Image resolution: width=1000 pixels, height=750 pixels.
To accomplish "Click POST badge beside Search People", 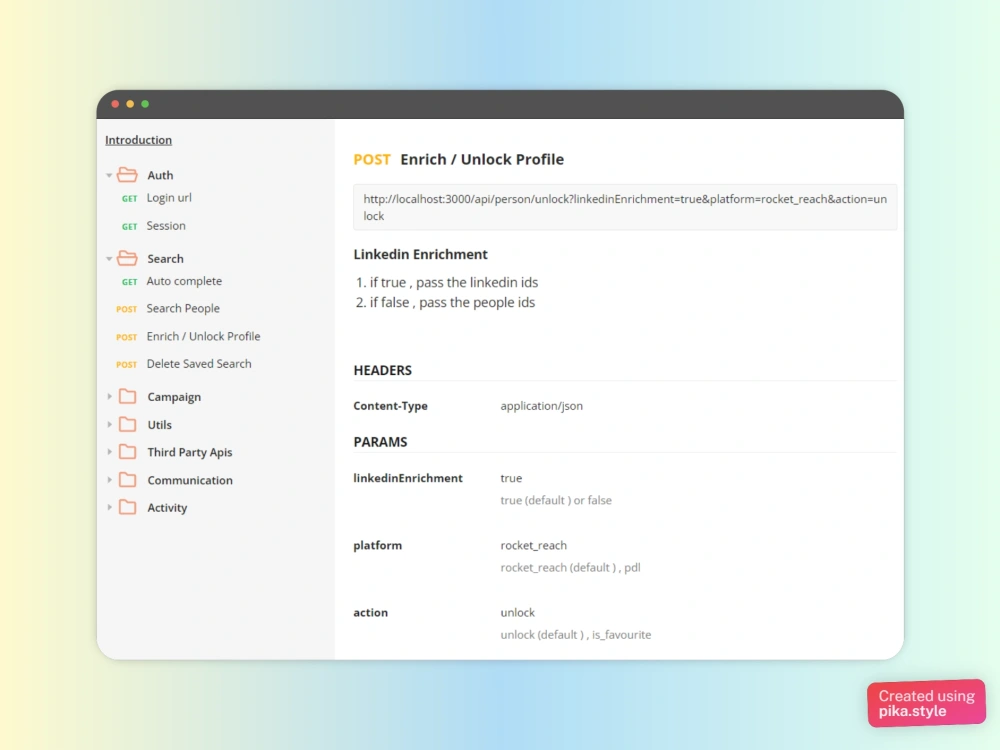I will tap(126, 309).
